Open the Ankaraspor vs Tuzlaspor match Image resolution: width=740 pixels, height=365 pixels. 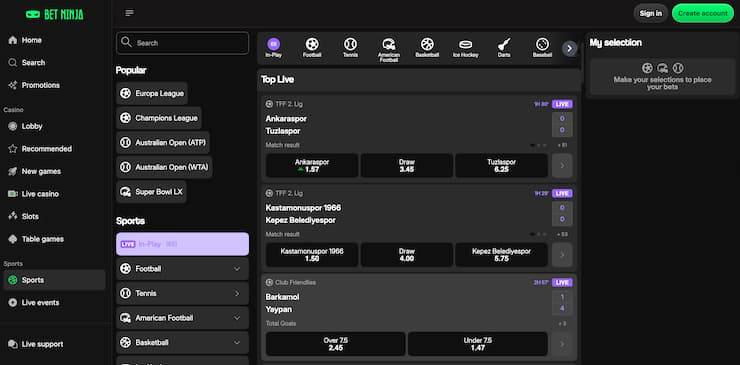tap(286, 125)
